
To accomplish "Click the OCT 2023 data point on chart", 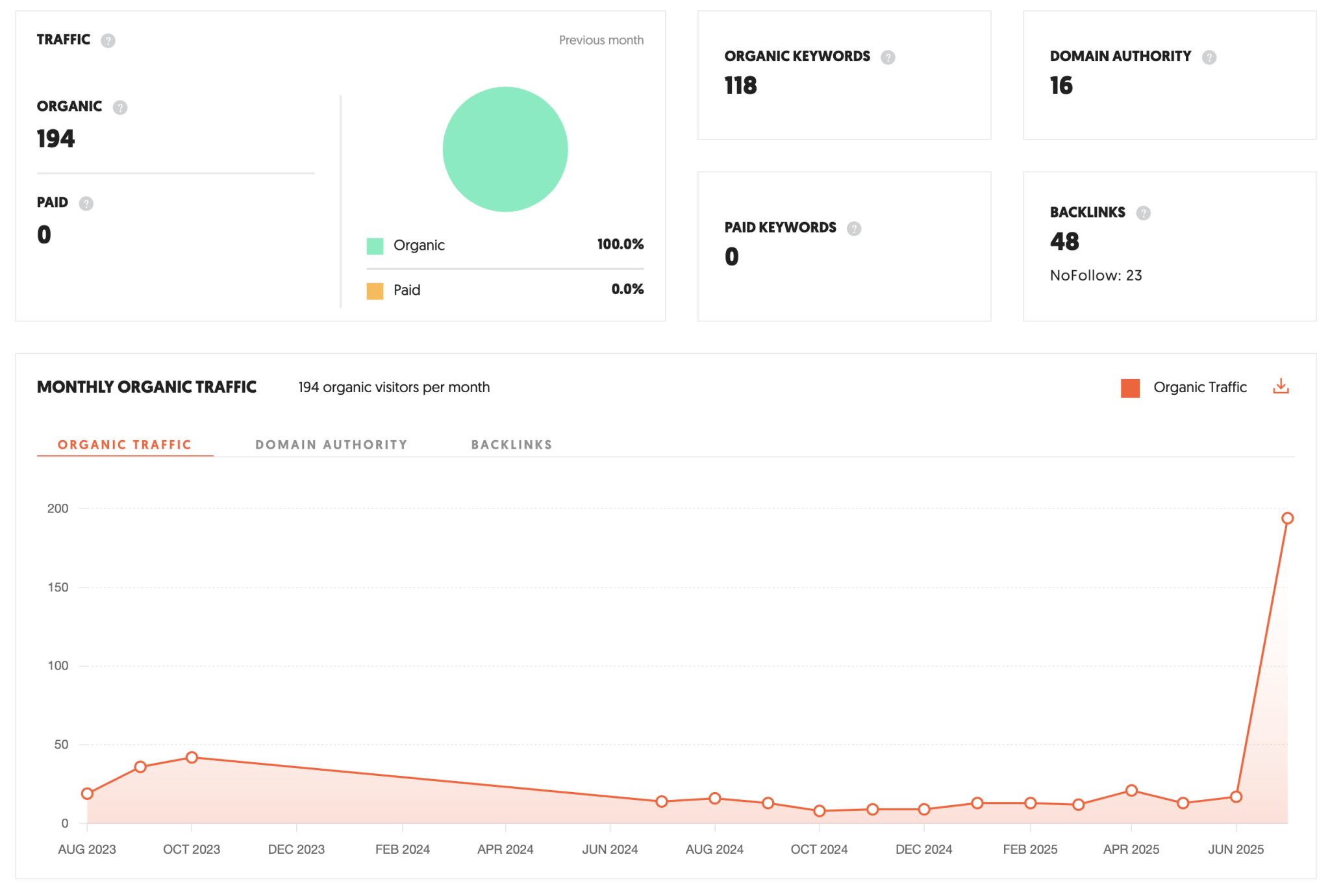I will pyautogui.click(x=192, y=757).
